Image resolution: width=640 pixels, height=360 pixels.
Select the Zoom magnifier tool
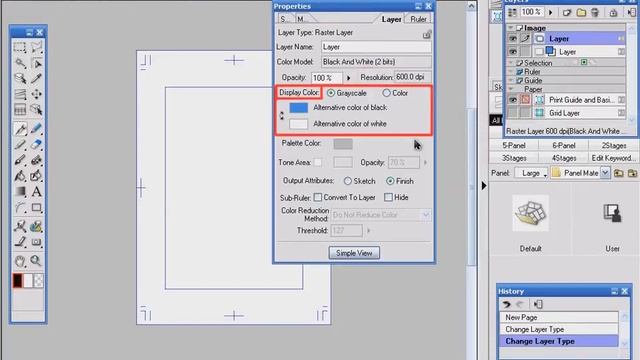(36, 260)
